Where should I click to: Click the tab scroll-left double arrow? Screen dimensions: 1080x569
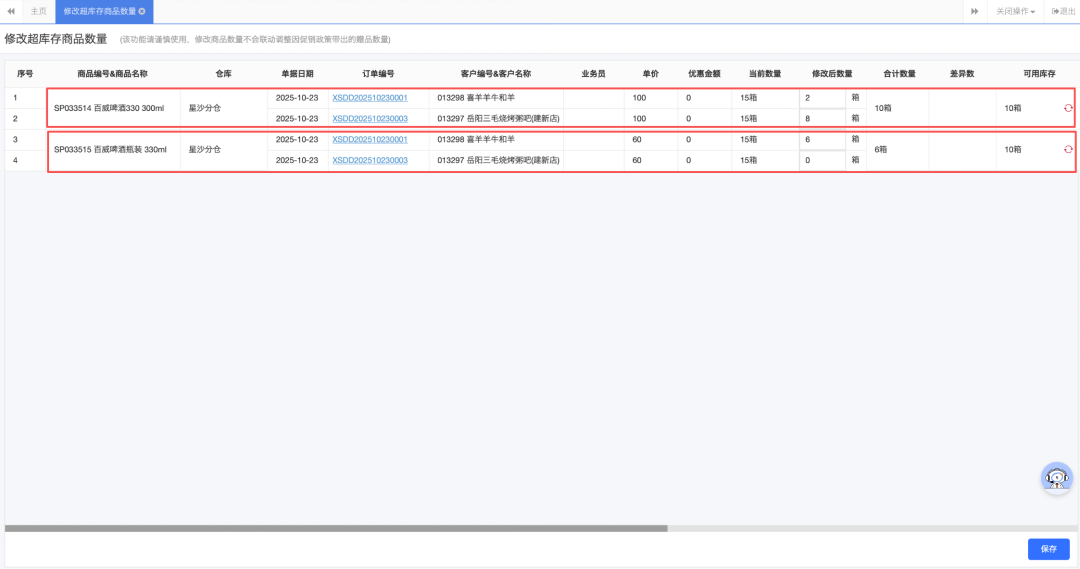click(x=11, y=11)
